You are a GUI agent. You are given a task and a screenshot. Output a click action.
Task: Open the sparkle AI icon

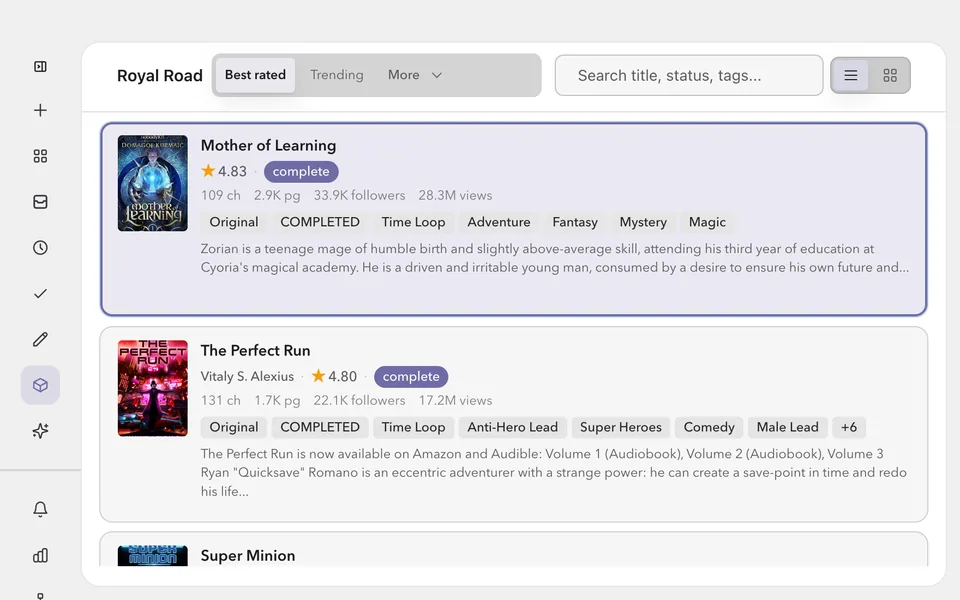pyautogui.click(x=40, y=431)
